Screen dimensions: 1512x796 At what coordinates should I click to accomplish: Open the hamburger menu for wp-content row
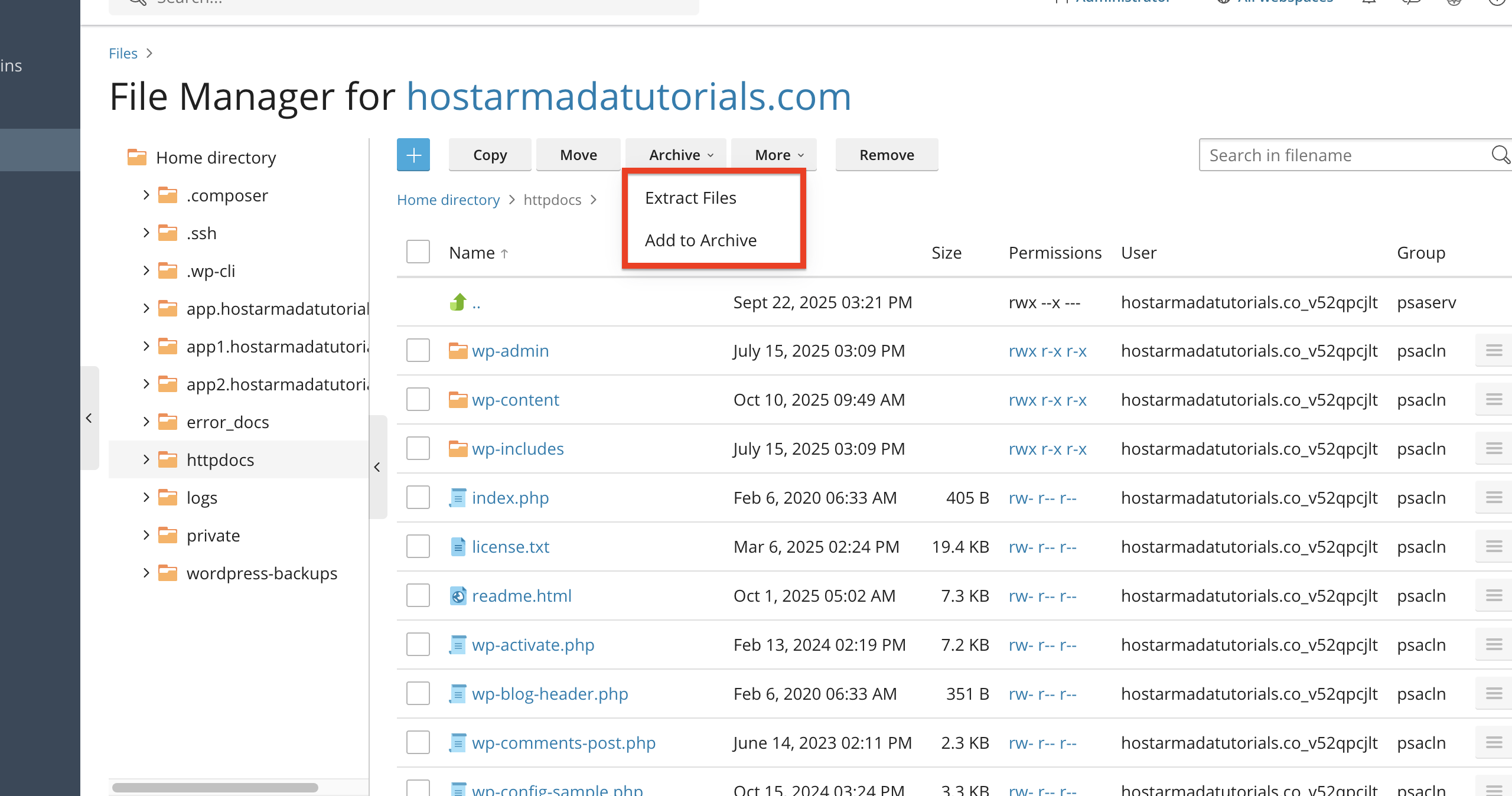[1494, 400]
